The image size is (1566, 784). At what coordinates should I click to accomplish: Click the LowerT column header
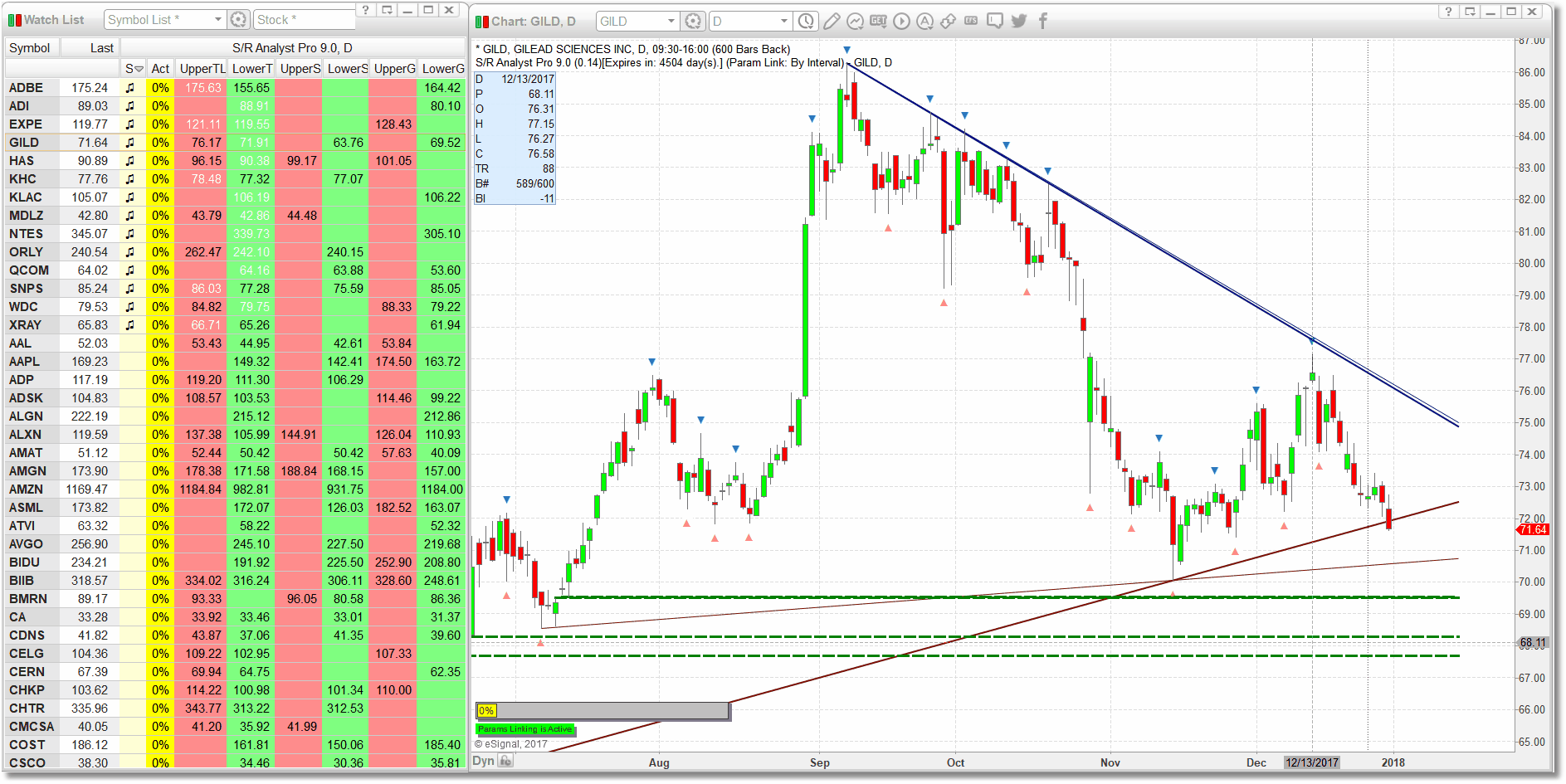point(252,69)
